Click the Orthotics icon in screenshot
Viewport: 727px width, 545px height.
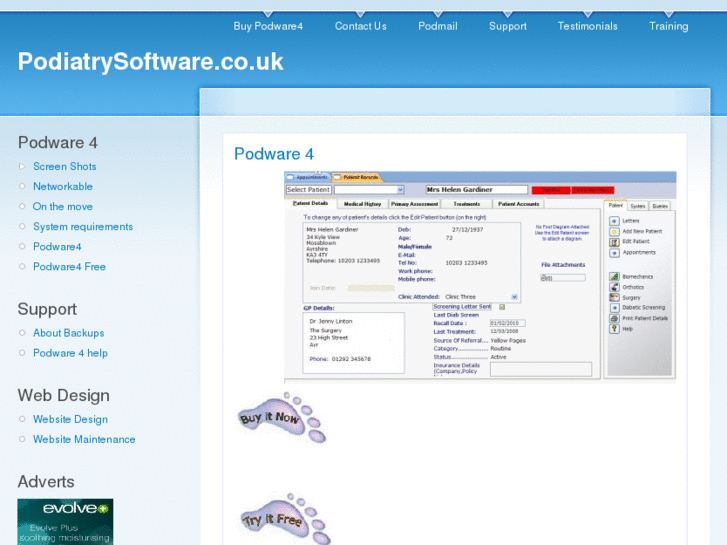click(614, 287)
